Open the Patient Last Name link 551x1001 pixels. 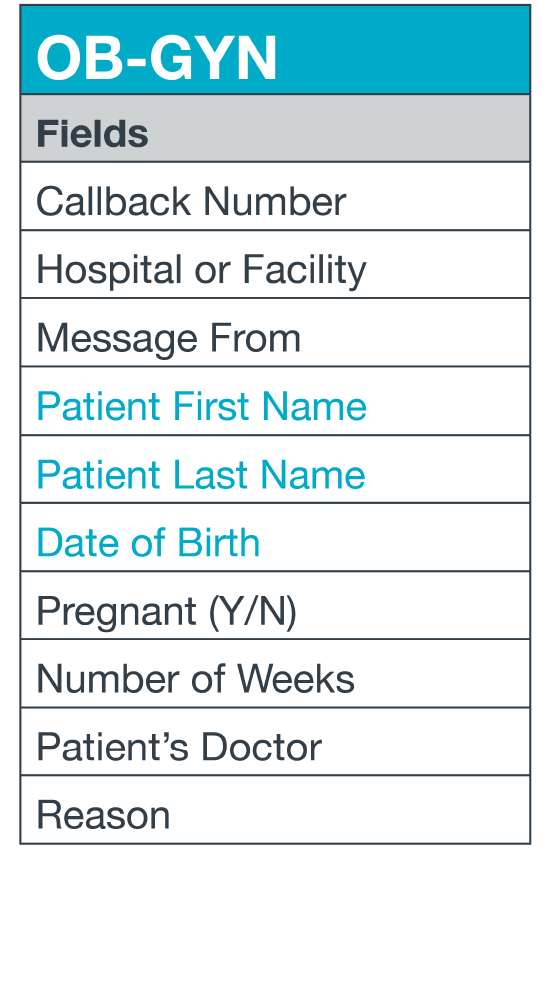point(200,474)
